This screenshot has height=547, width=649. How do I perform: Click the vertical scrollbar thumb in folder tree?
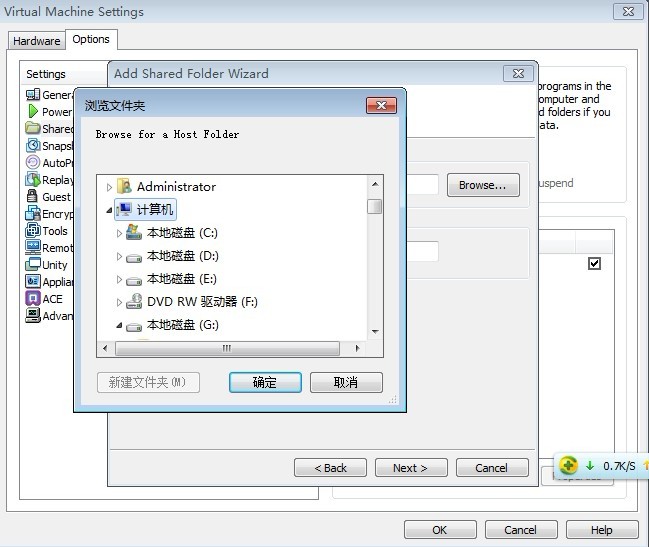pos(375,206)
